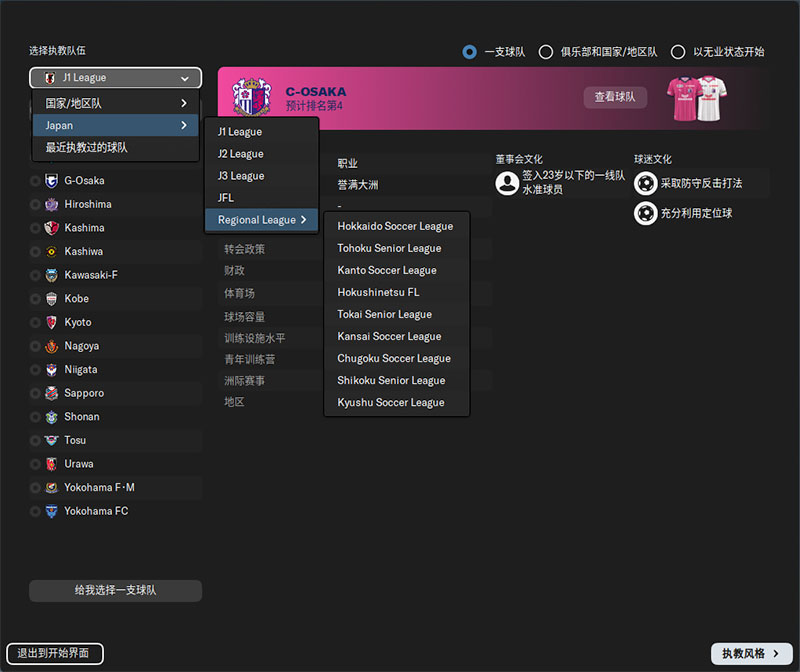Click the football icon beside 采取防守反击打法
The image size is (800, 672).
[x=645, y=184]
